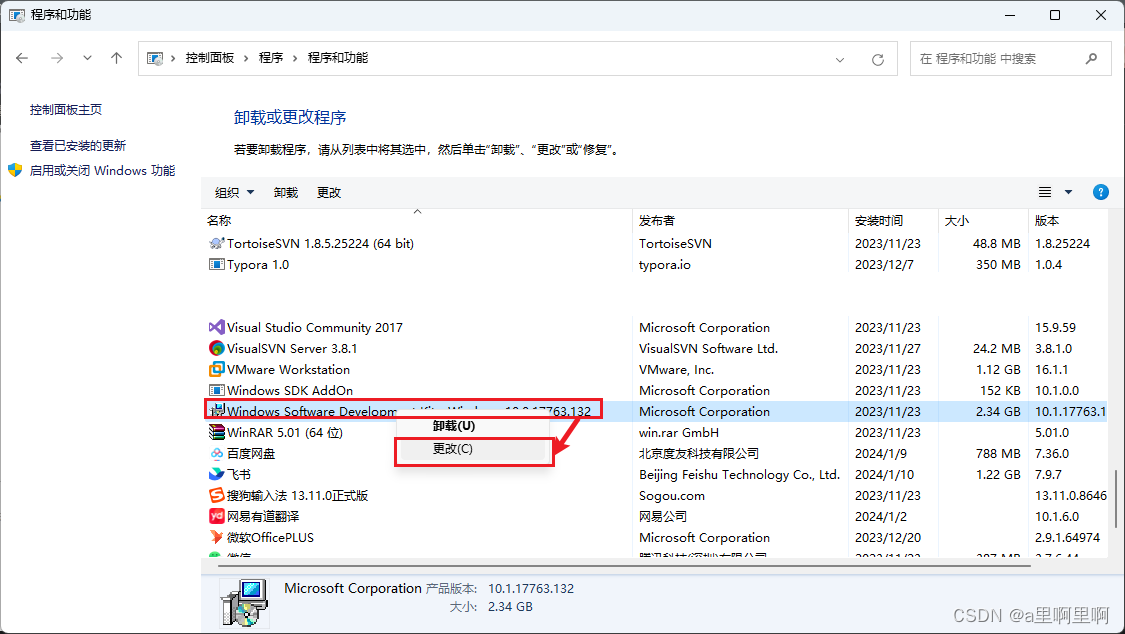Click 程序和功能 breadcrumb segment
This screenshot has width=1125, height=634.
[x=338, y=58]
